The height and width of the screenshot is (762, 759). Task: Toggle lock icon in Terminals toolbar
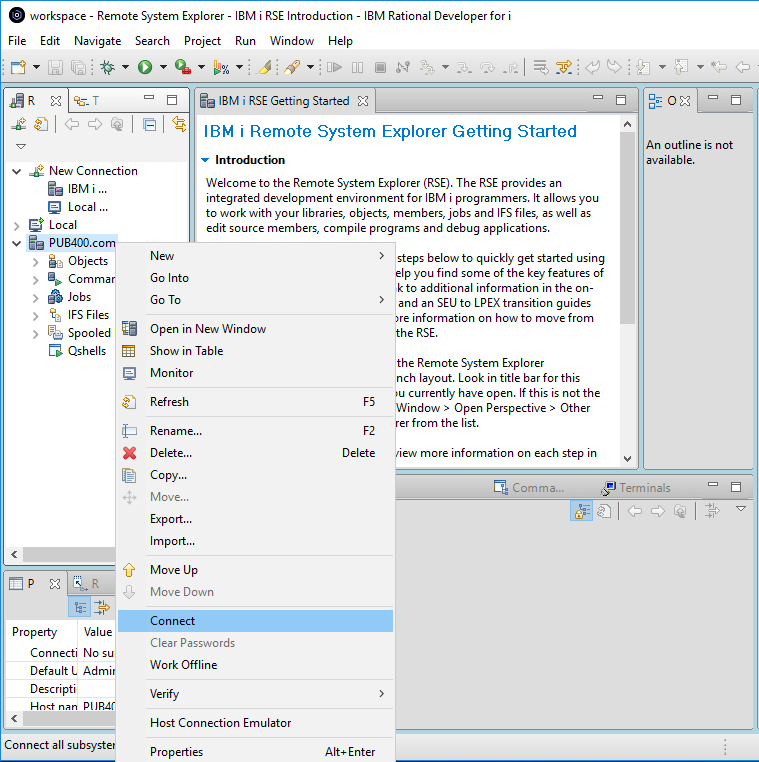pos(581,511)
